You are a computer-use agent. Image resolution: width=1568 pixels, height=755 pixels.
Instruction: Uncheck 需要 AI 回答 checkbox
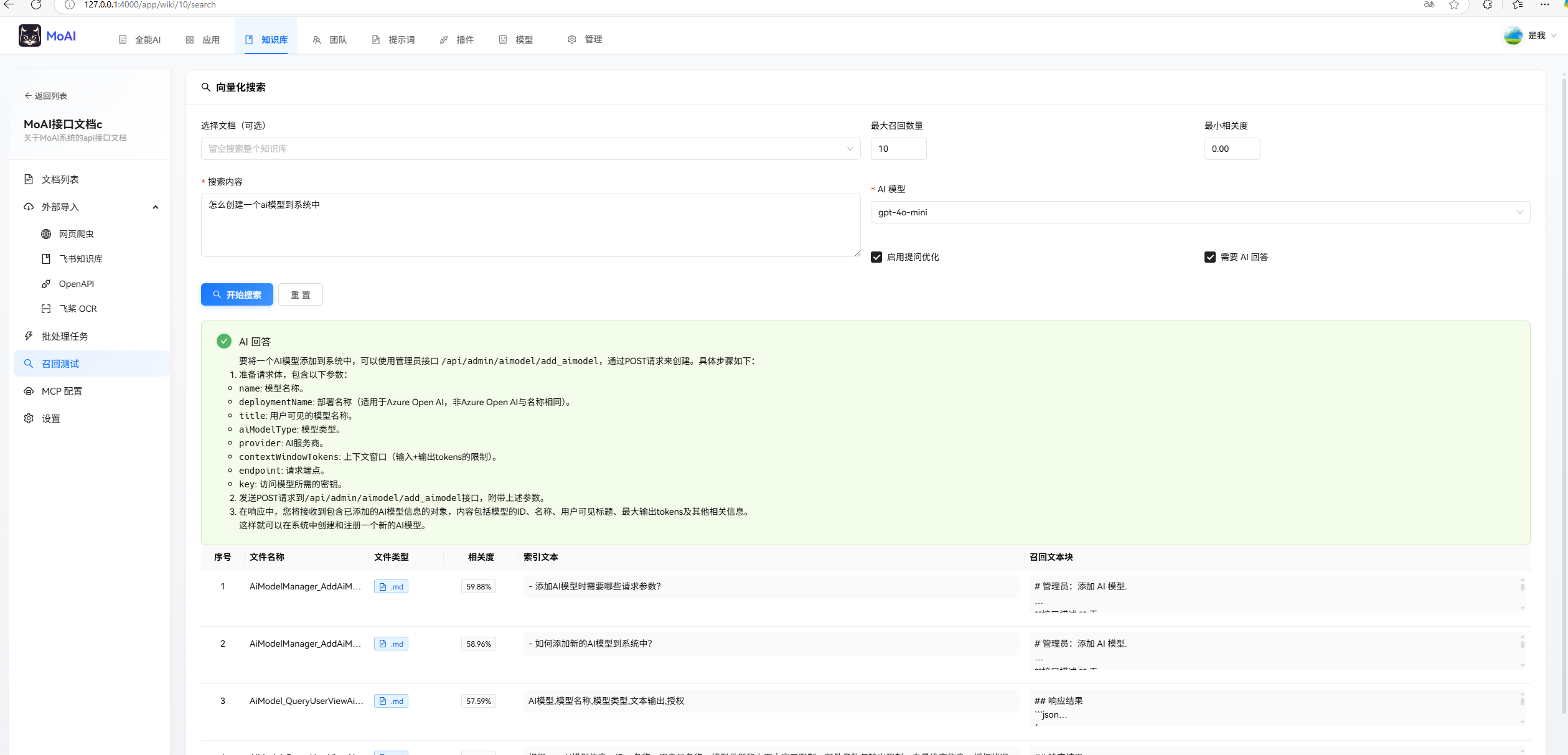1210,257
